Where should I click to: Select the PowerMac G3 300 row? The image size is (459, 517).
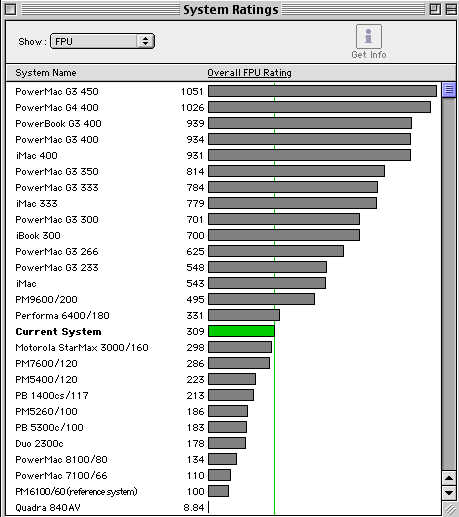click(223, 219)
